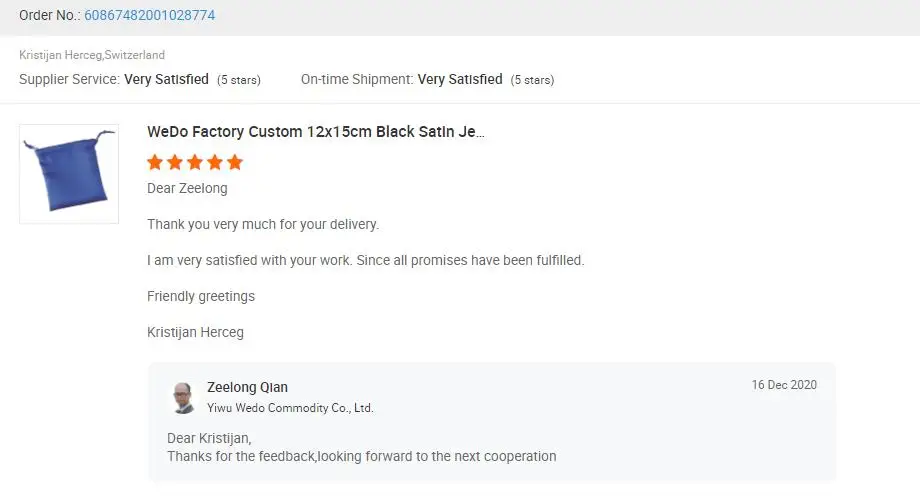The image size is (920, 500).
Task: Click the Supplier Service Very Satisfied rating
Action: pos(166,79)
